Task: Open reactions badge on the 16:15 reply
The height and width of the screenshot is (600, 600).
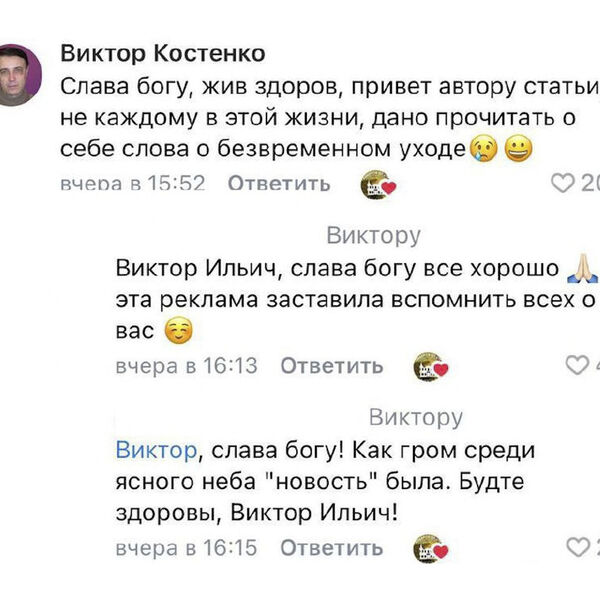Action: pos(431,548)
